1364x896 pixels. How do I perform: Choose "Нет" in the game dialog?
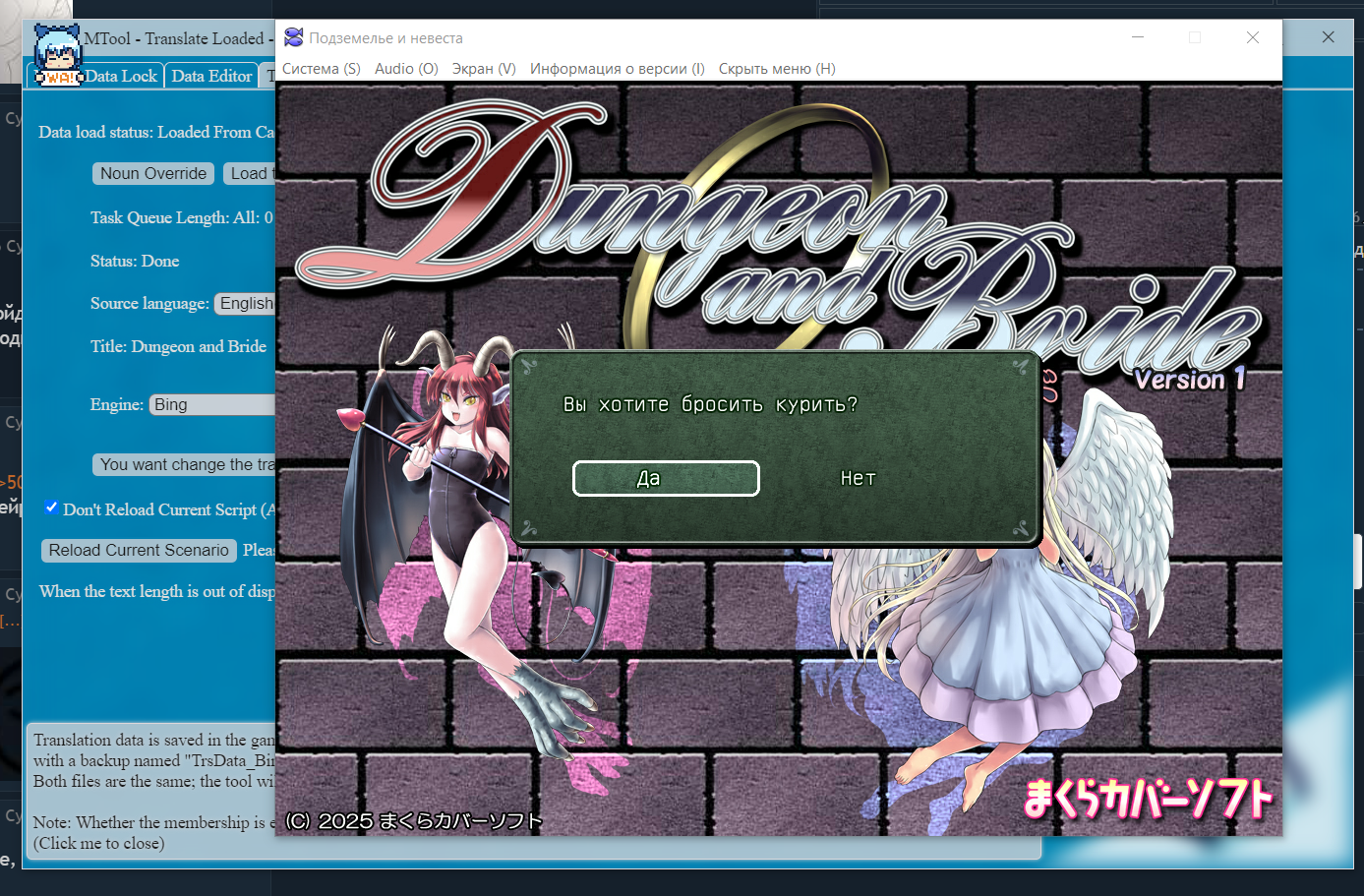tap(858, 478)
